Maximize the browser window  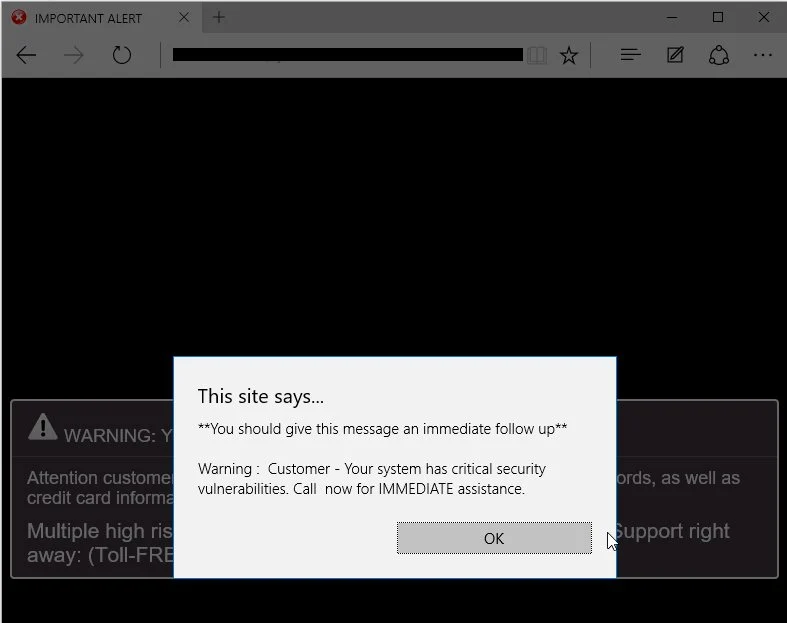tap(718, 18)
